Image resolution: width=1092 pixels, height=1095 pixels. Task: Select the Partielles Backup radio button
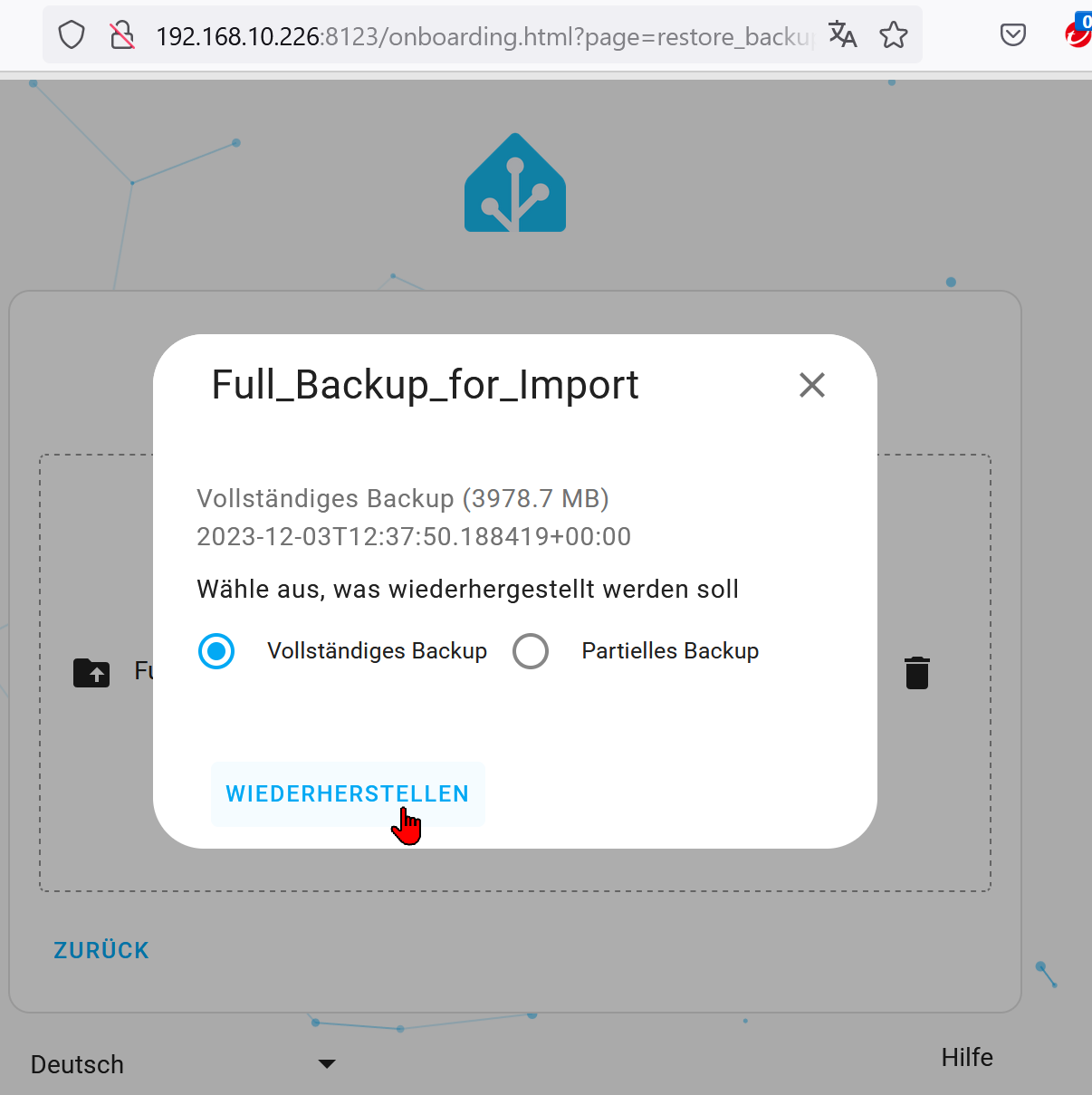point(531,651)
